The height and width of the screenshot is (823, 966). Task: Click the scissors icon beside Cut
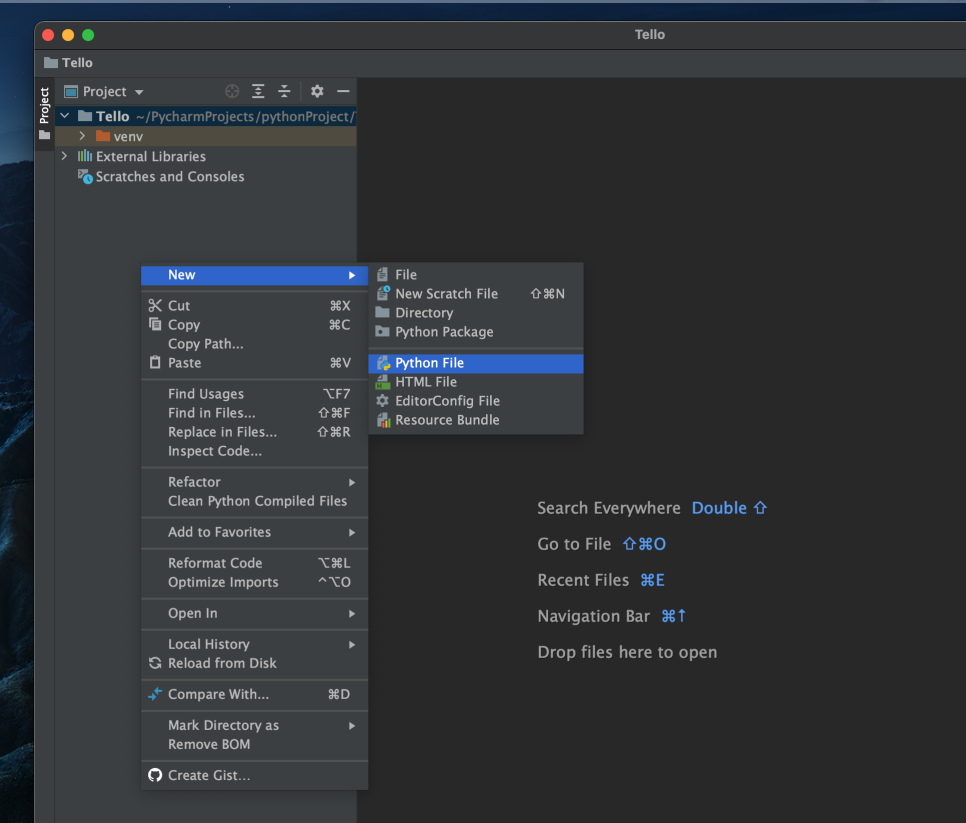[x=155, y=306]
